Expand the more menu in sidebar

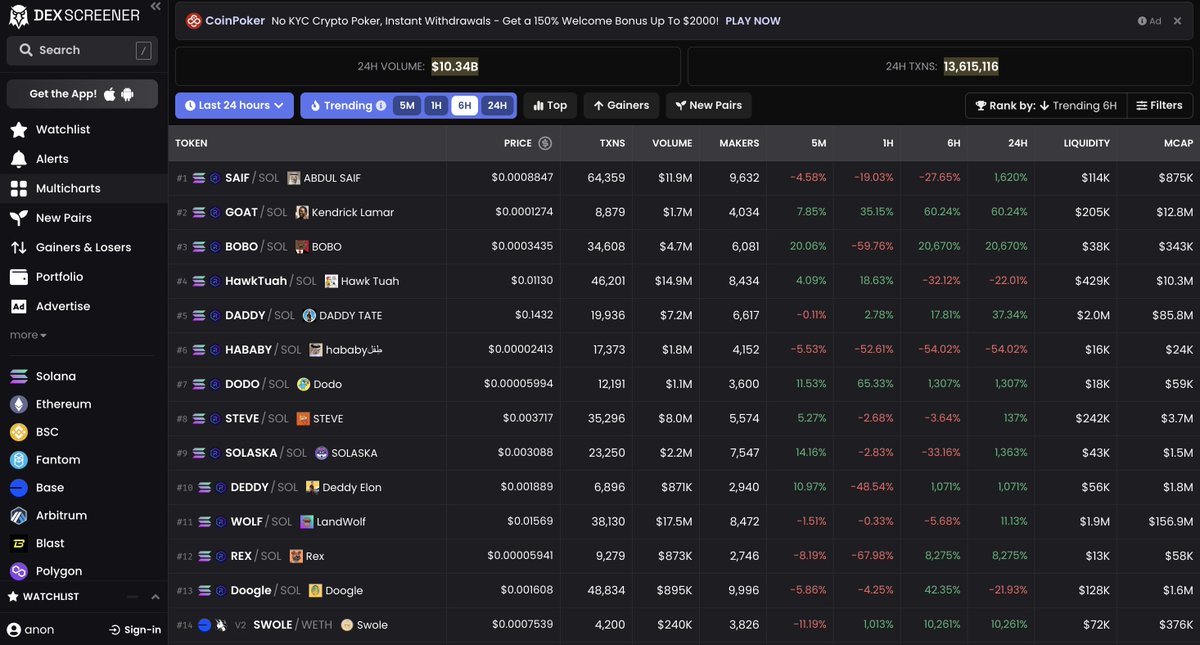coord(28,335)
